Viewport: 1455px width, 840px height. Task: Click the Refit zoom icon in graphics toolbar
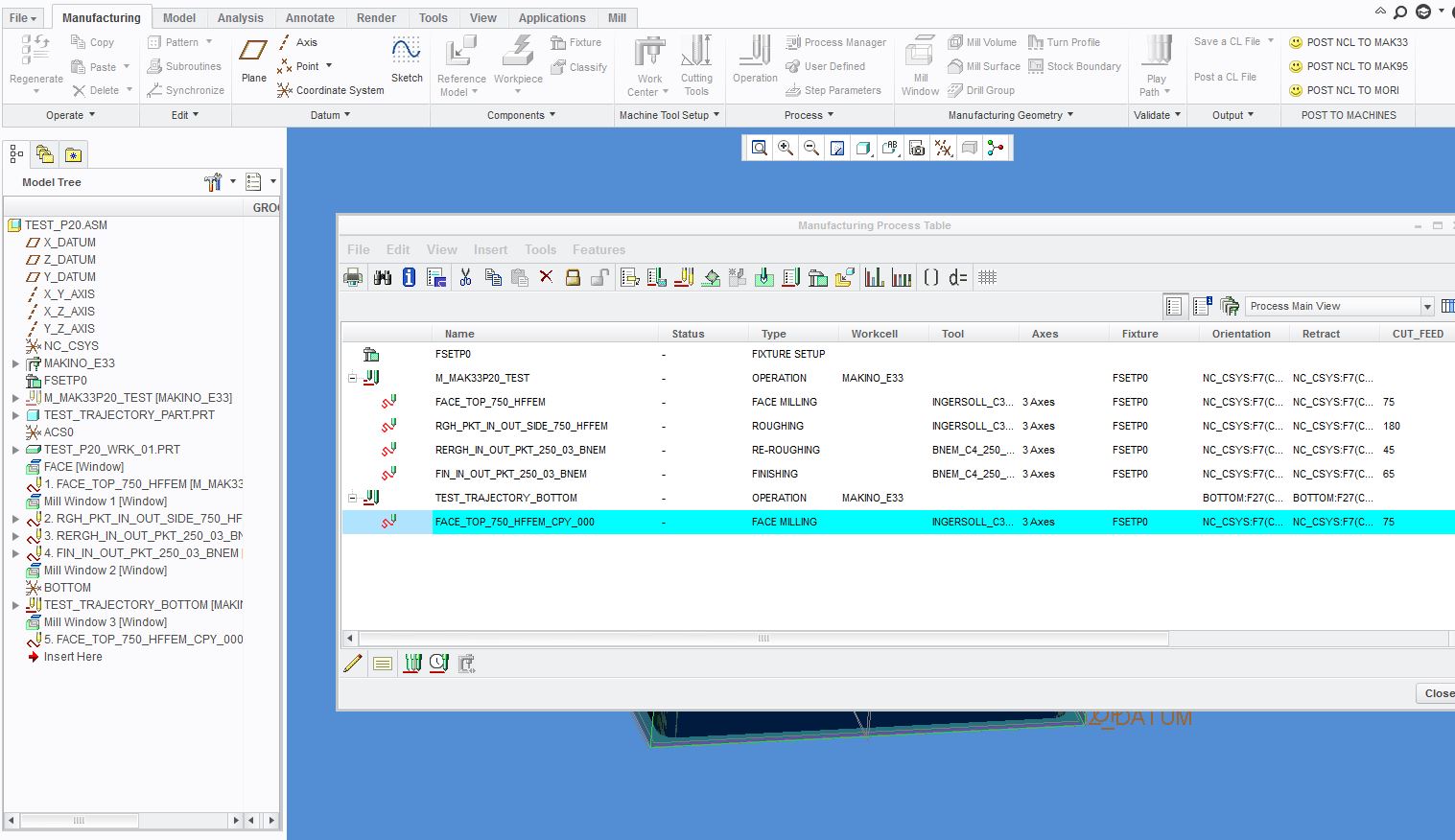[x=760, y=148]
